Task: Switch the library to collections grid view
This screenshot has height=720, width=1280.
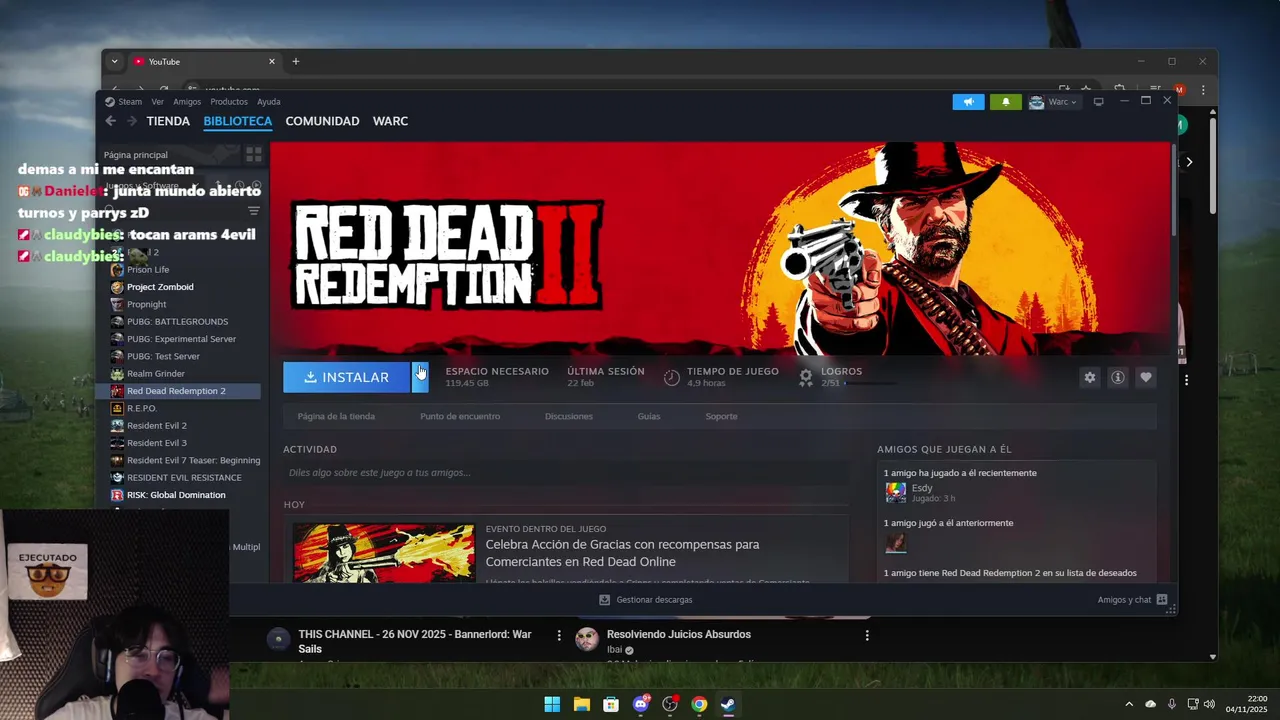Action: [254, 155]
